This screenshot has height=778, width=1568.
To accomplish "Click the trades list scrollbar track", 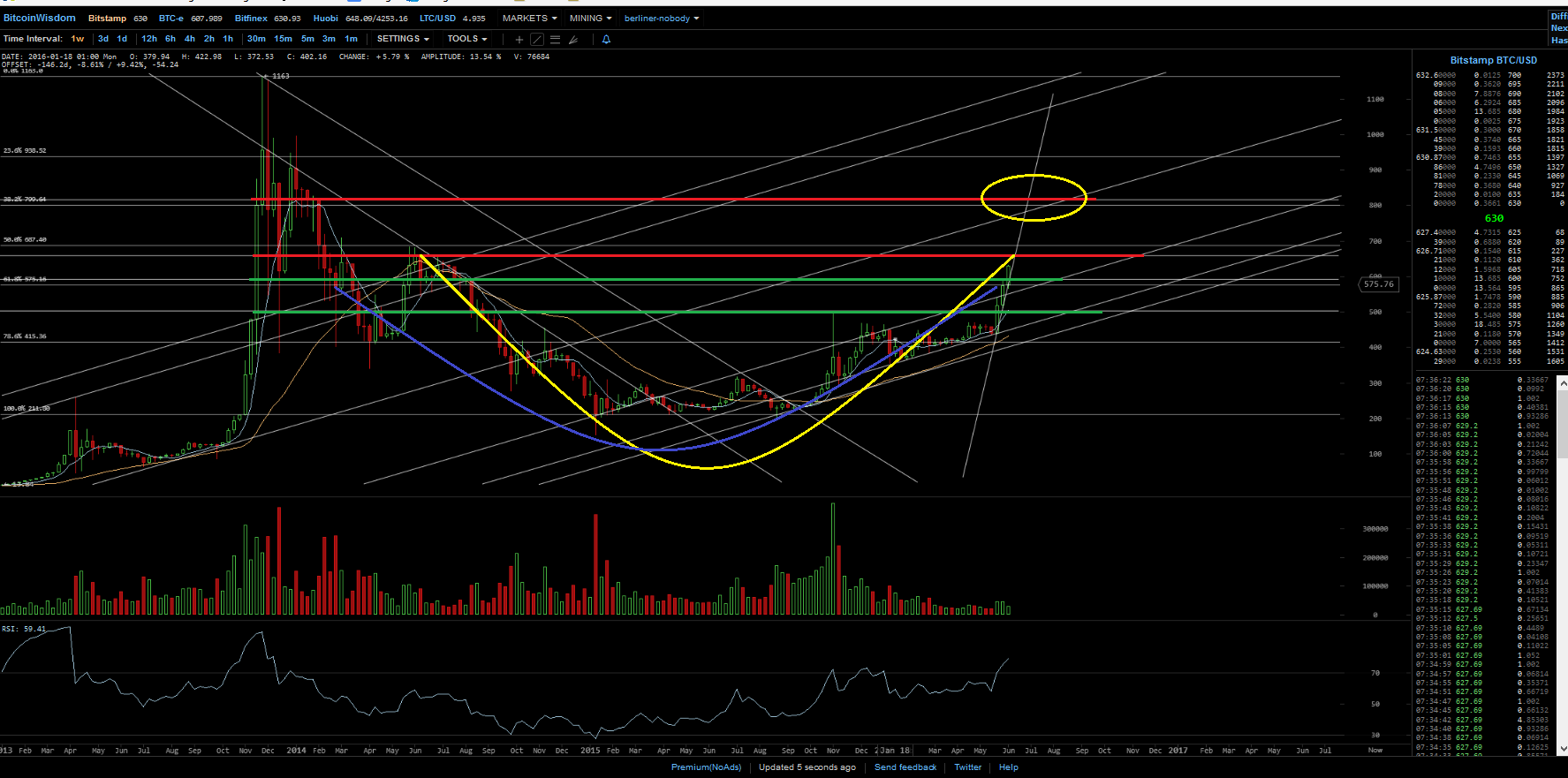I will [x=1563, y=565].
